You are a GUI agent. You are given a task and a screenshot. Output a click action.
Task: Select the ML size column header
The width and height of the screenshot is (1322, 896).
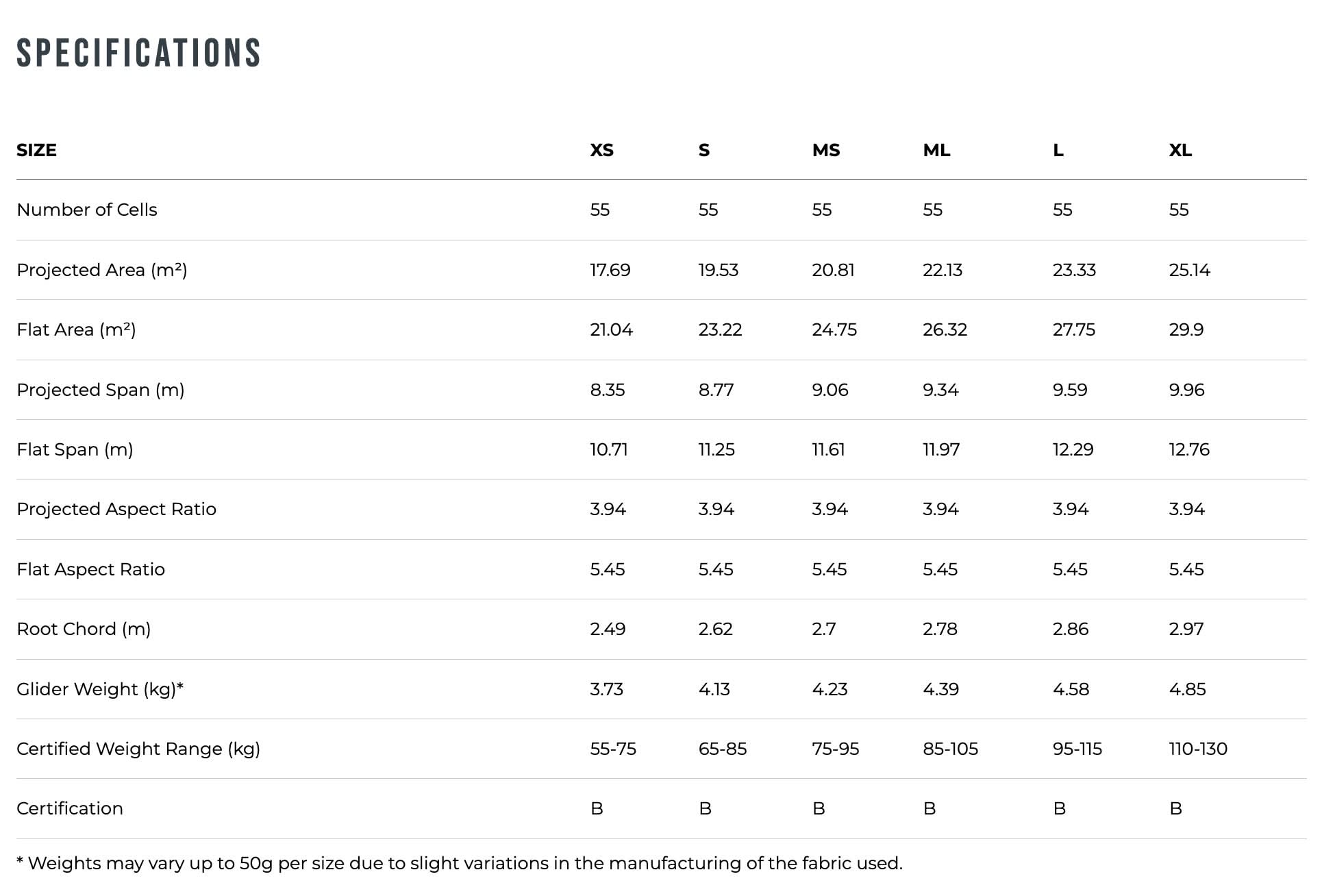[936, 150]
